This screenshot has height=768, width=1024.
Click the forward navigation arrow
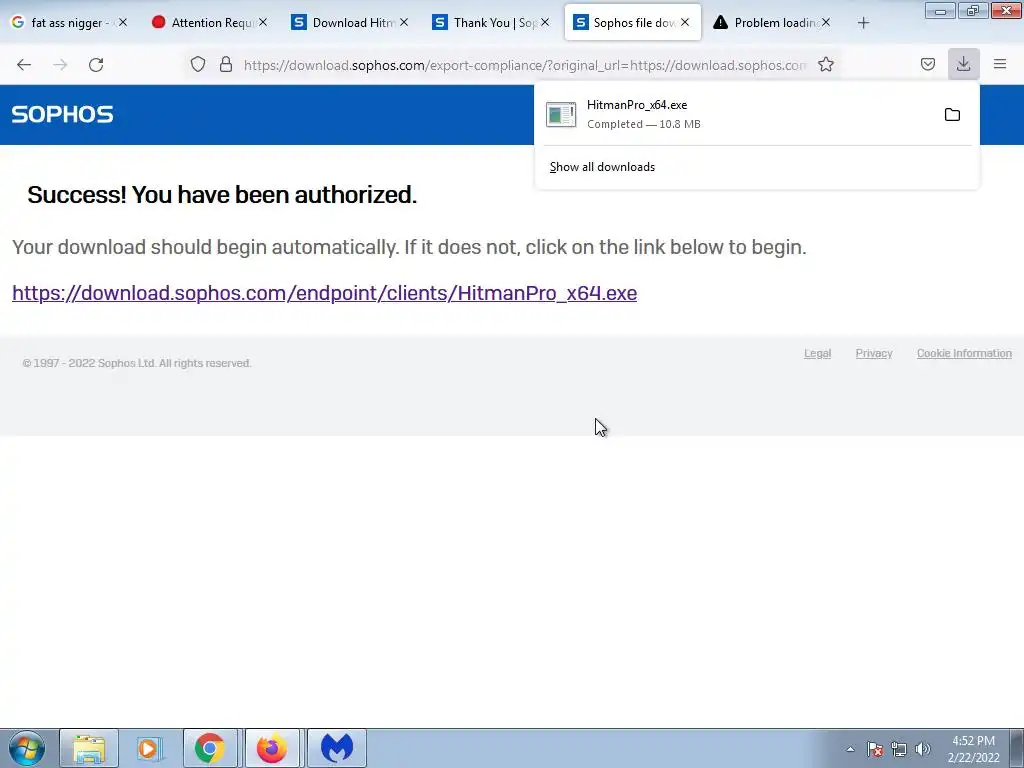point(60,65)
